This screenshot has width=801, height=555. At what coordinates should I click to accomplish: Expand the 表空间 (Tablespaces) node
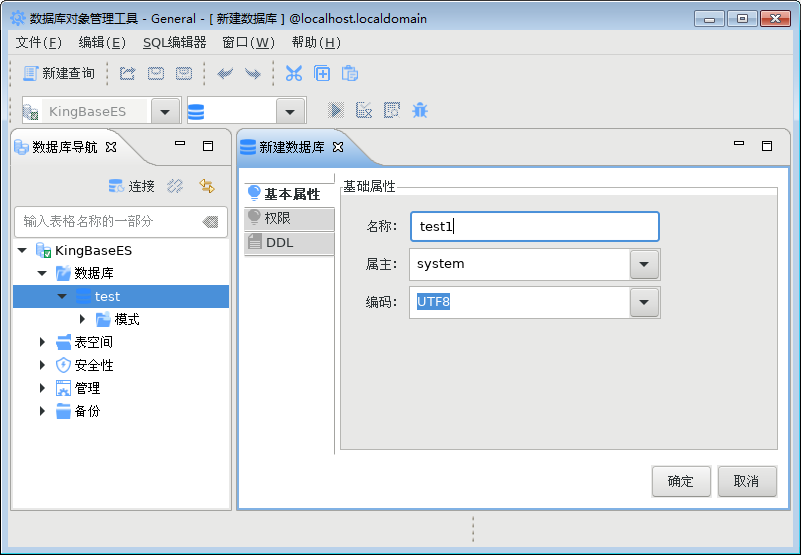click(x=42, y=342)
